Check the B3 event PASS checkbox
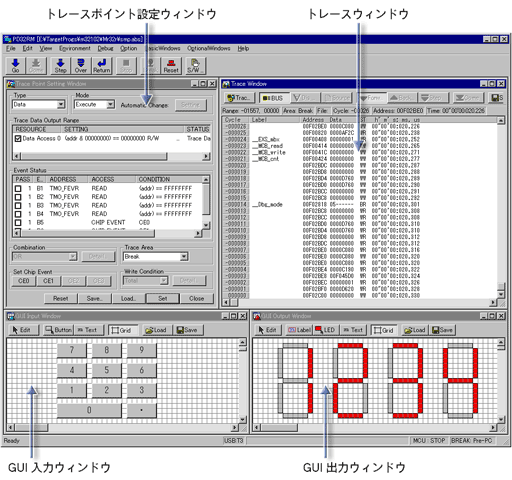This screenshot has width=512, height=480. click(x=18, y=205)
